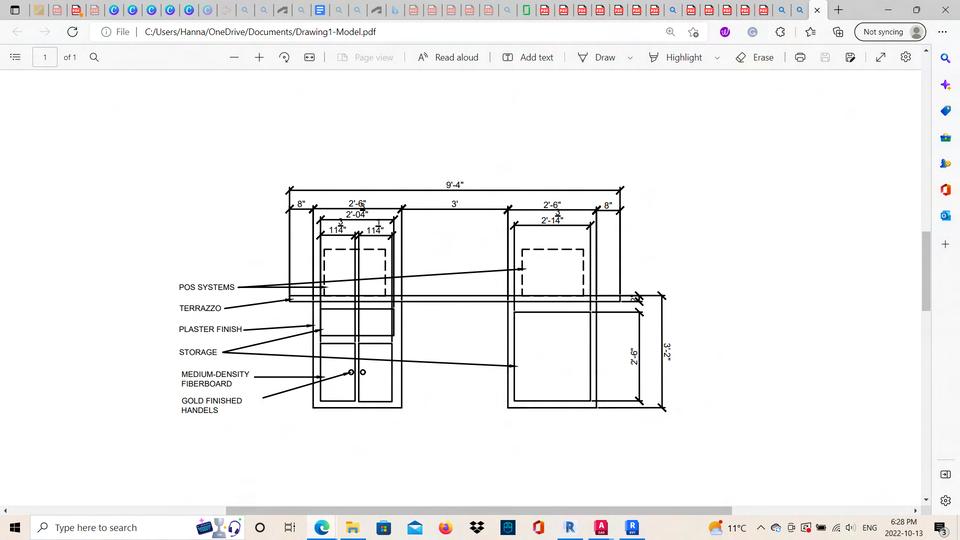
Task: Toggle fit to width view
Action: (309, 57)
